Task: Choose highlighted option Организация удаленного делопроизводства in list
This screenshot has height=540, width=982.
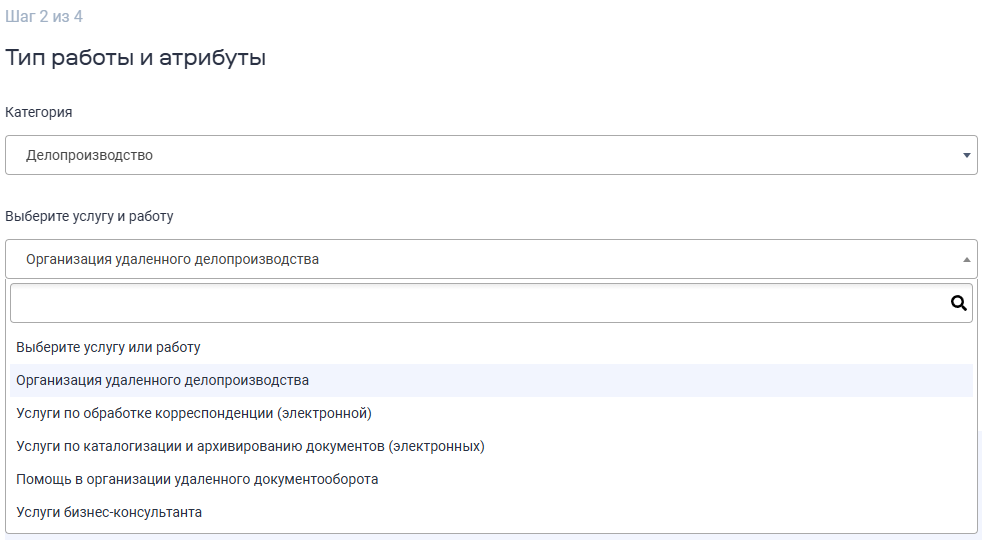Action: [163, 380]
